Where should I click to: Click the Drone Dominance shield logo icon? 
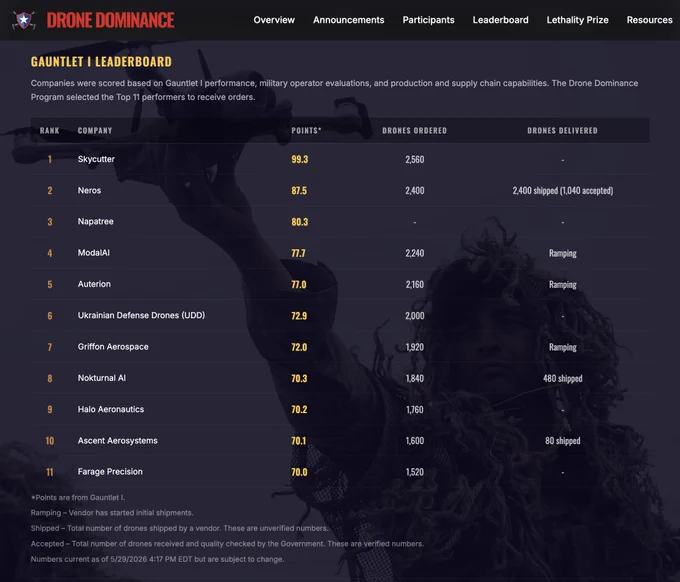click(x=24, y=20)
